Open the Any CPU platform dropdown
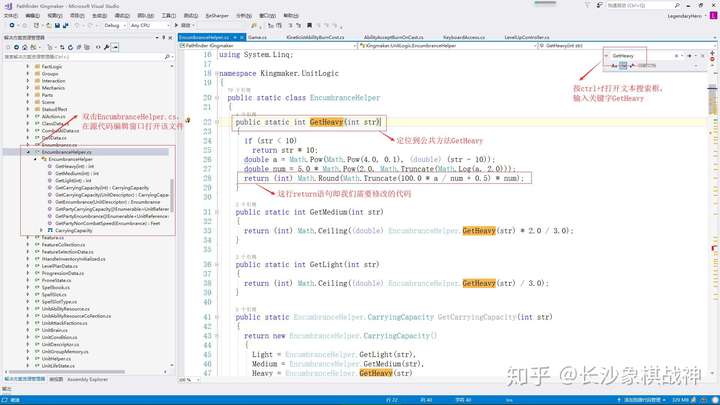The width and height of the screenshot is (720, 405). tap(149, 25)
